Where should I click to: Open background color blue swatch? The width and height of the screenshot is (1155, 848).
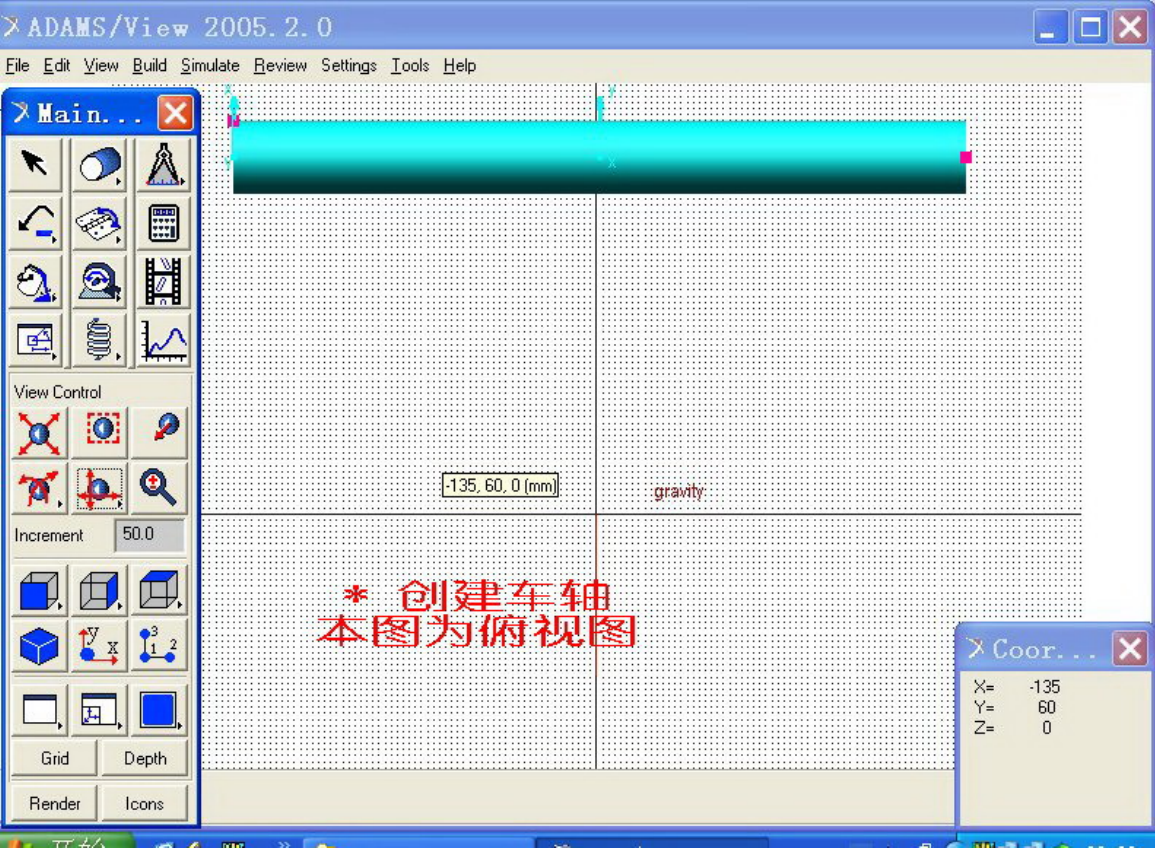158,710
